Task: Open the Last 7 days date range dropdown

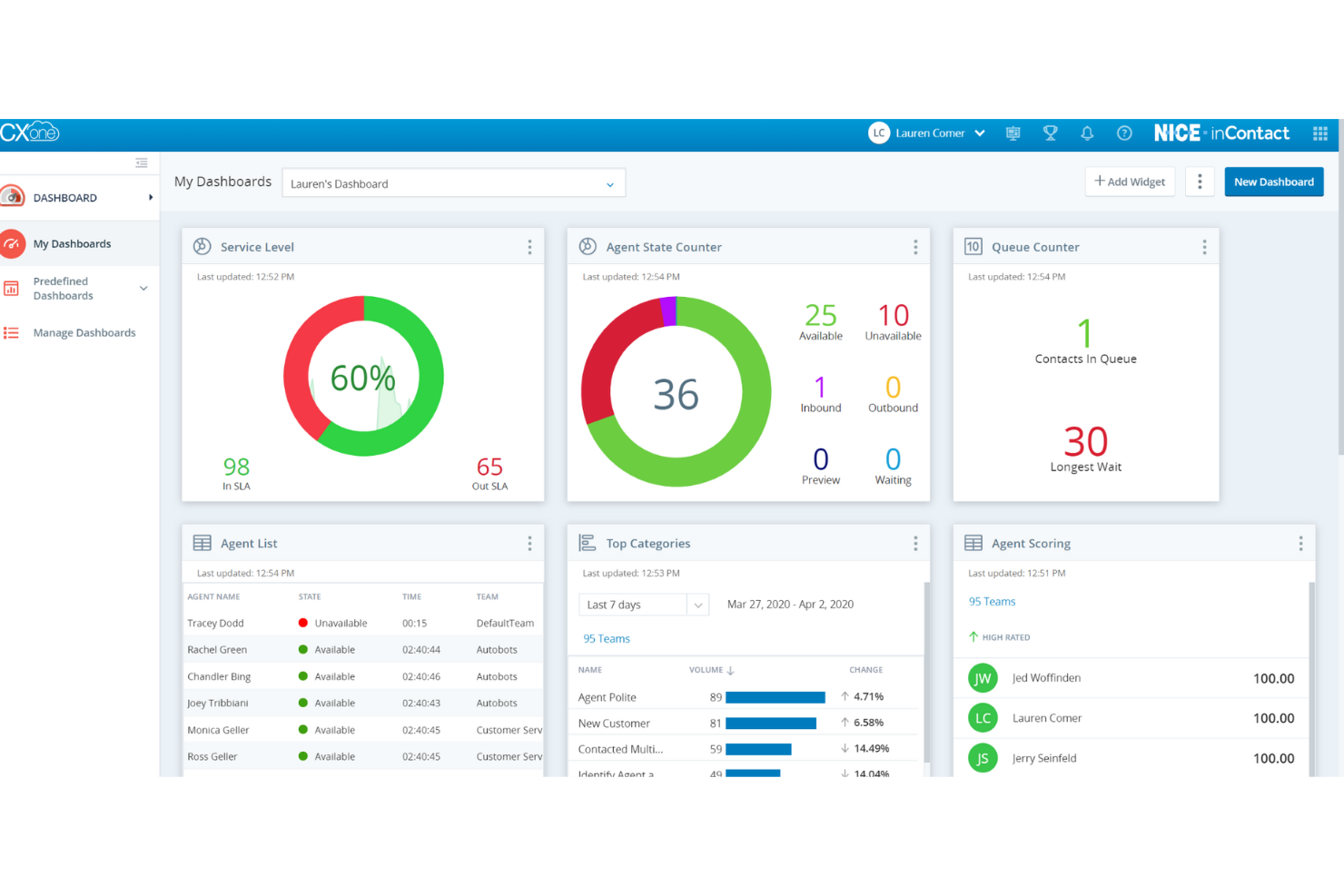Action: pos(697,604)
